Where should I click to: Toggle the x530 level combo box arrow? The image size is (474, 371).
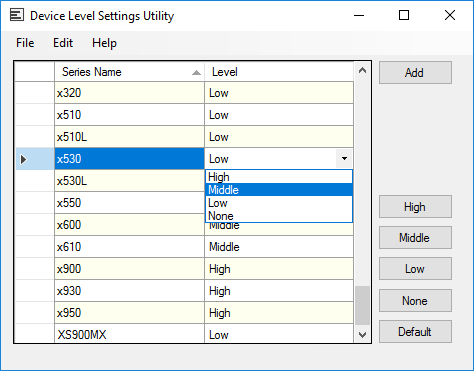point(344,159)
